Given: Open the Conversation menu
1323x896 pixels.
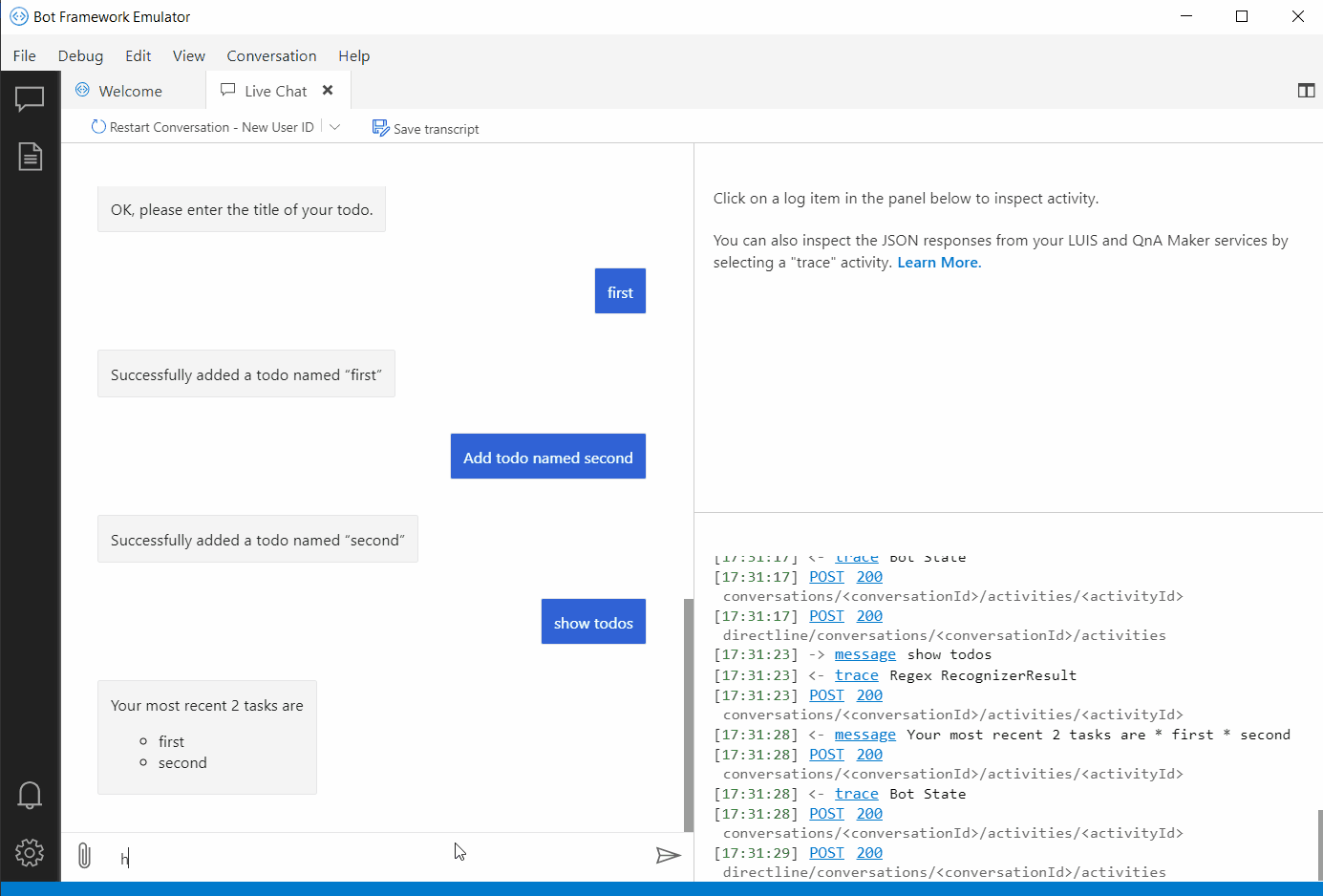Looking at the screenshot, I should [271, 55].
